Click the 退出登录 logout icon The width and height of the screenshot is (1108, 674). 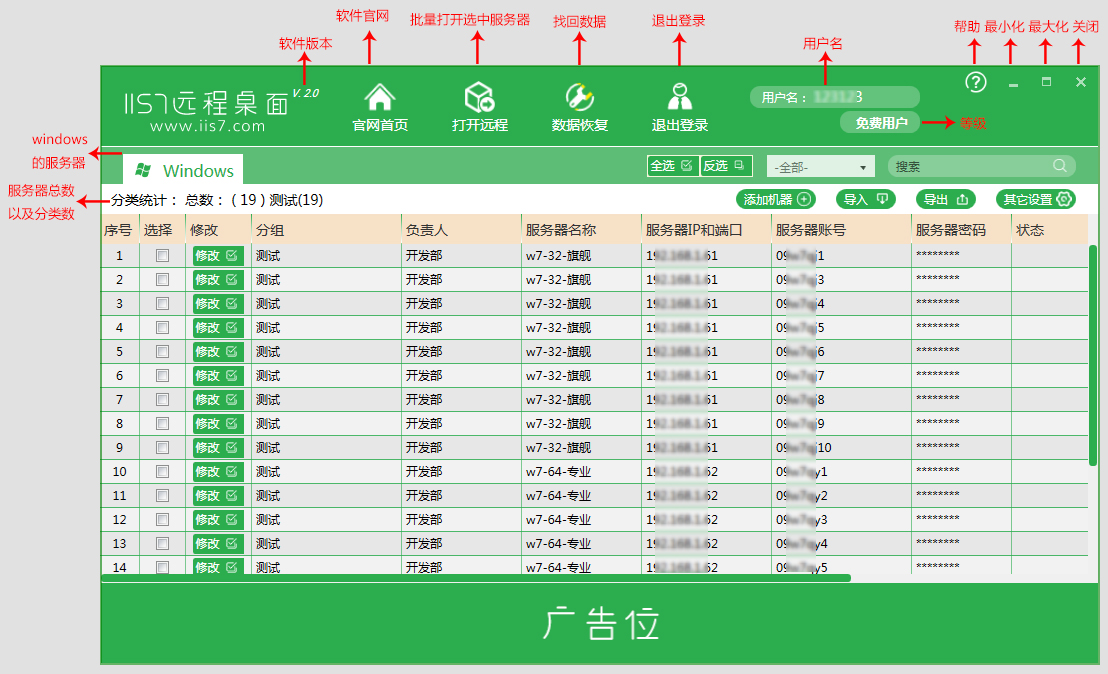[680, 97]
